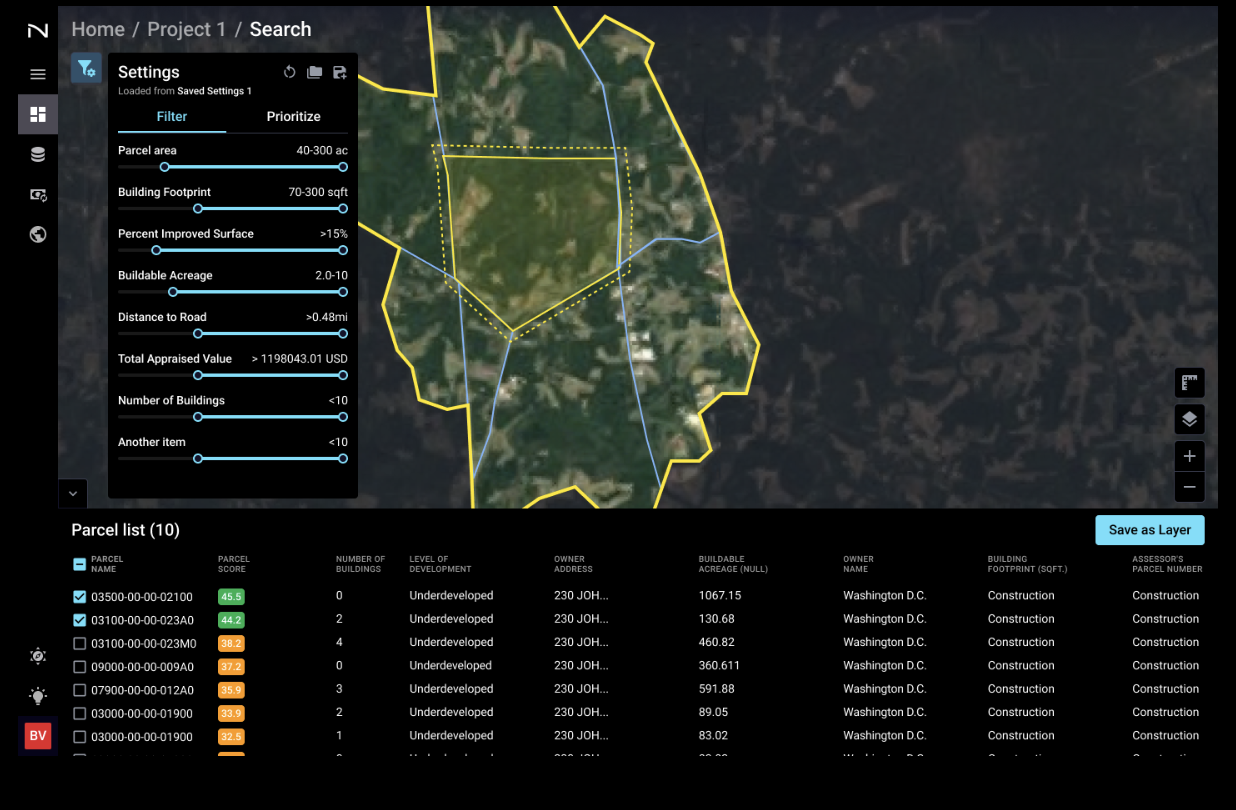Click the lightbulb icon in lower sidebar

[37, 696]
